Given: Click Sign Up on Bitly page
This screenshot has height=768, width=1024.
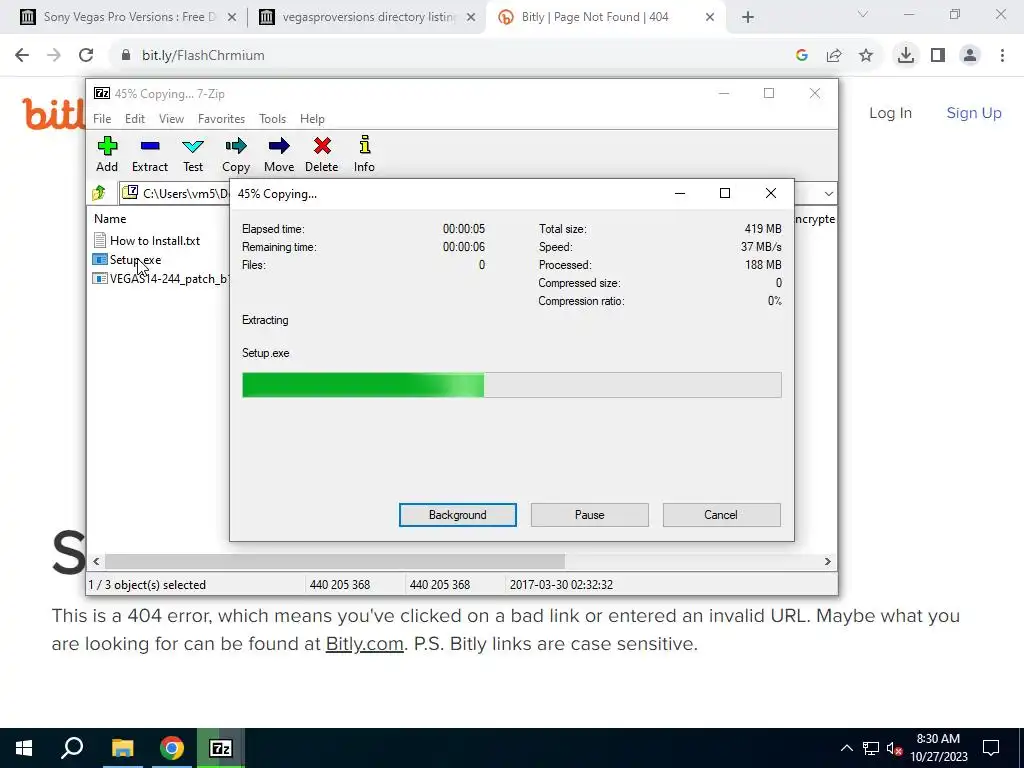Looking at the screenshot, I should click(974, 113).
